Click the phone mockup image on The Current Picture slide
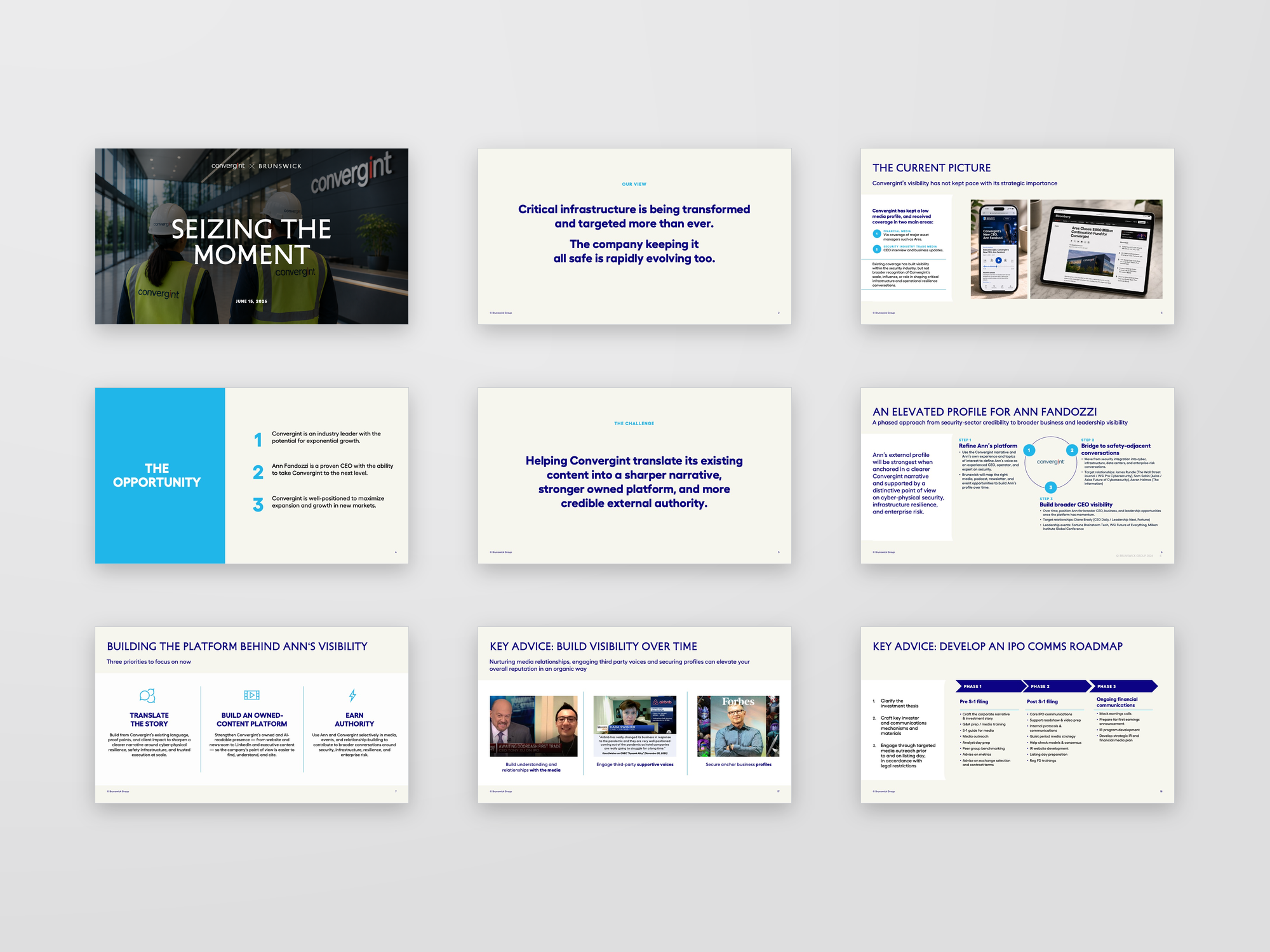The height and width of the screenshot is (952, 1270). click(x=999, y=249)
